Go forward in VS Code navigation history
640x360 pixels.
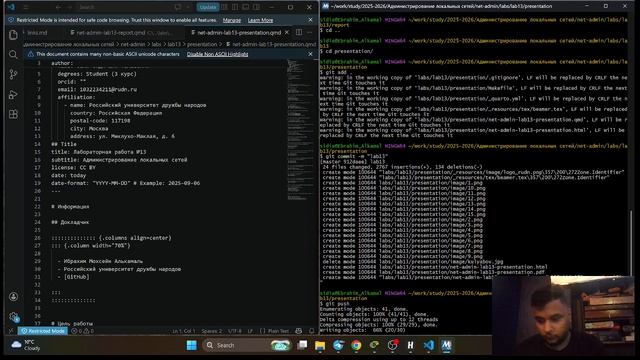(69, 7)
